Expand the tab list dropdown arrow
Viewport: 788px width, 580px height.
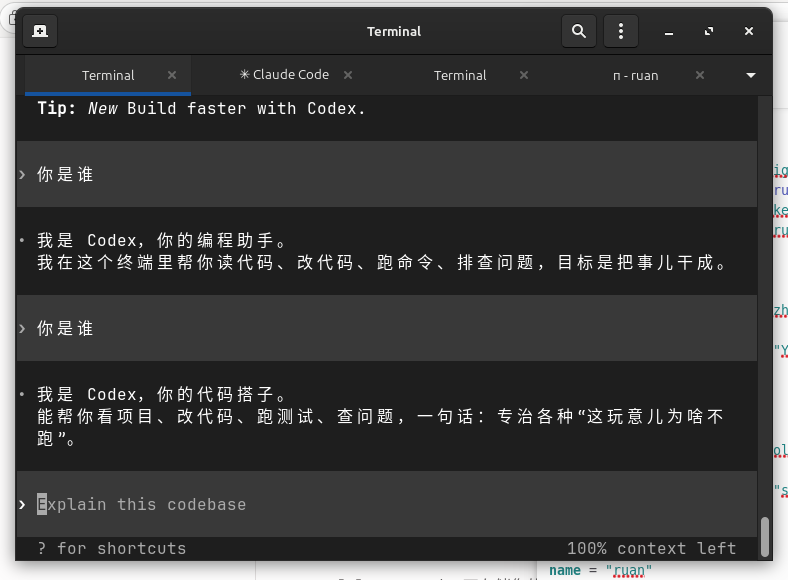(x=751, y=75)
